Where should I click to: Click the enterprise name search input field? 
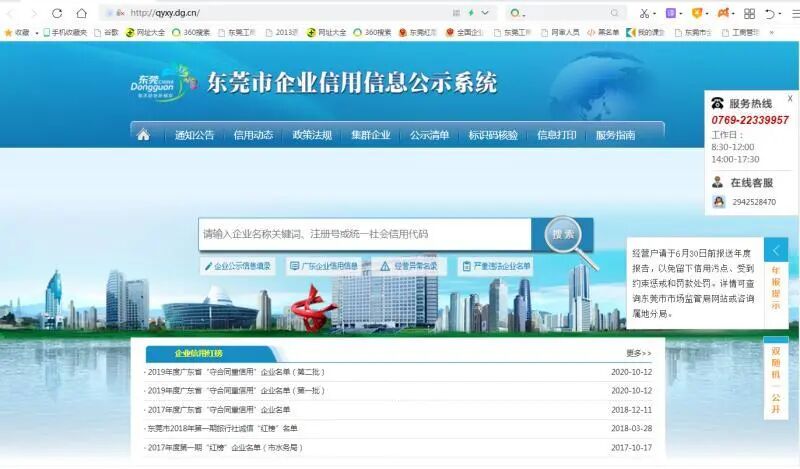tap(365, 234)
